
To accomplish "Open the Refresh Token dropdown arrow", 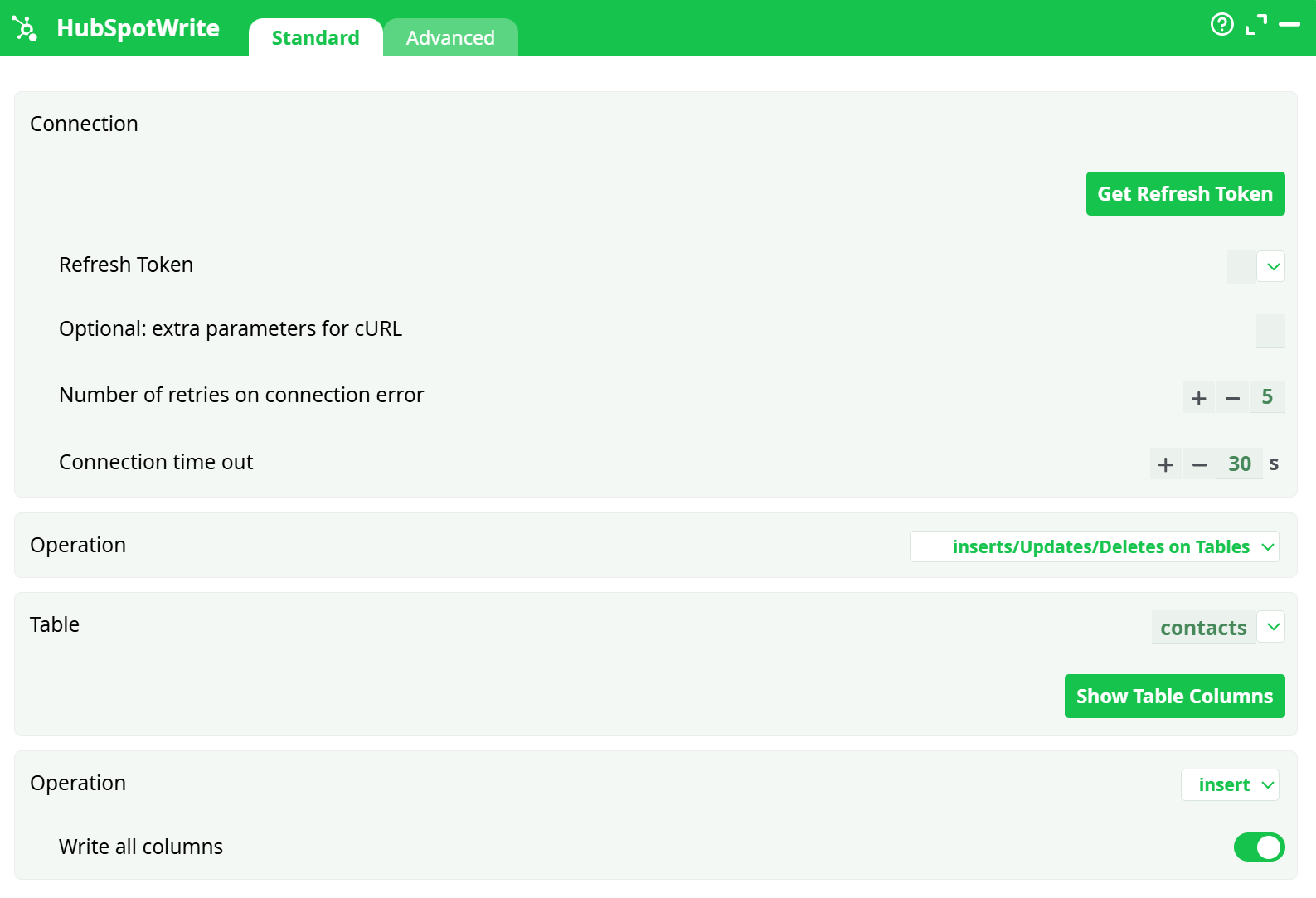I will (1271, 266).
